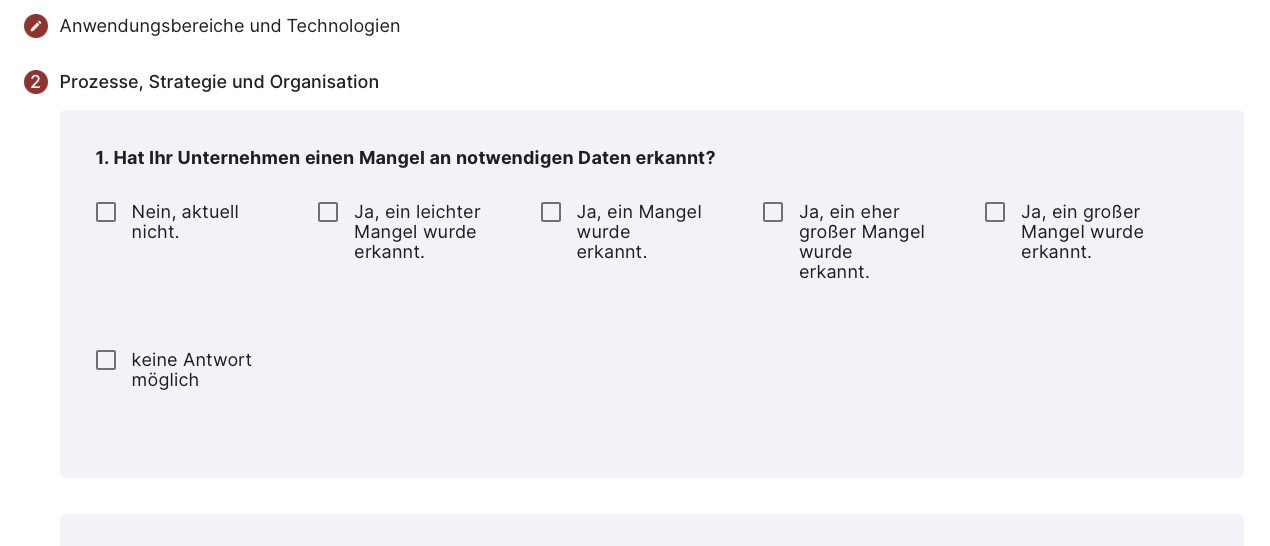The width and height of the screenshot is (1270, 546).
Task: Check the 'Nein, aktuell nicht.' checkbox
Action: click(x=106, y=212)
